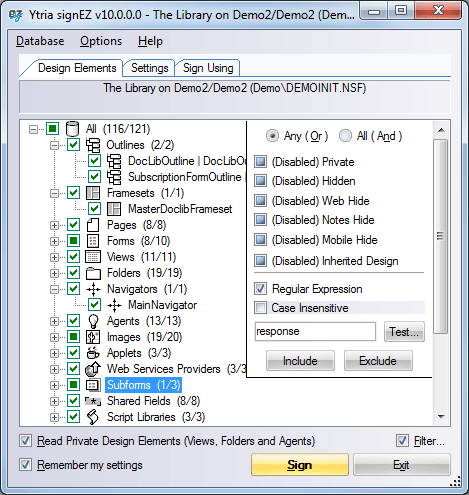
Task: Open the Help menu
Action: (x=150, y=41)
